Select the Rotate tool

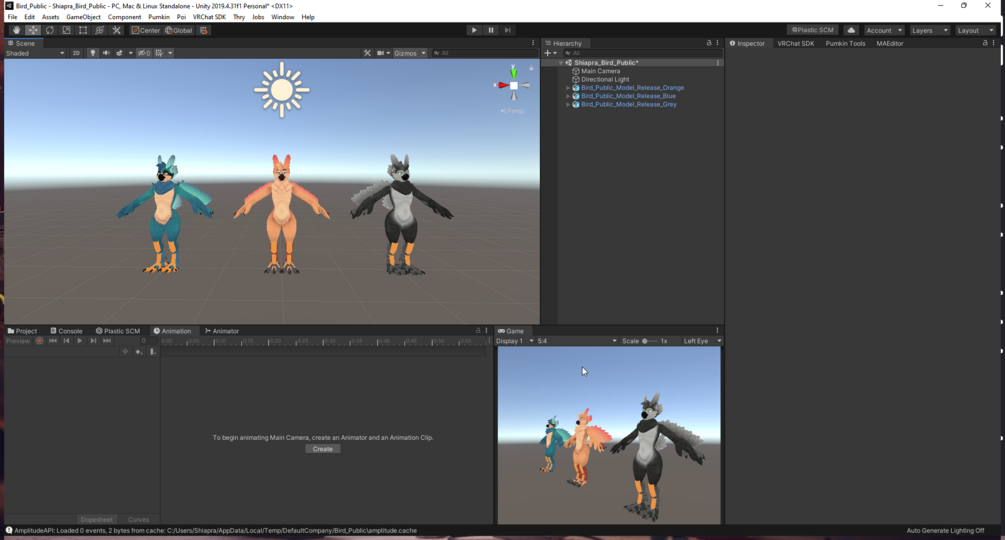click(49, 30)
